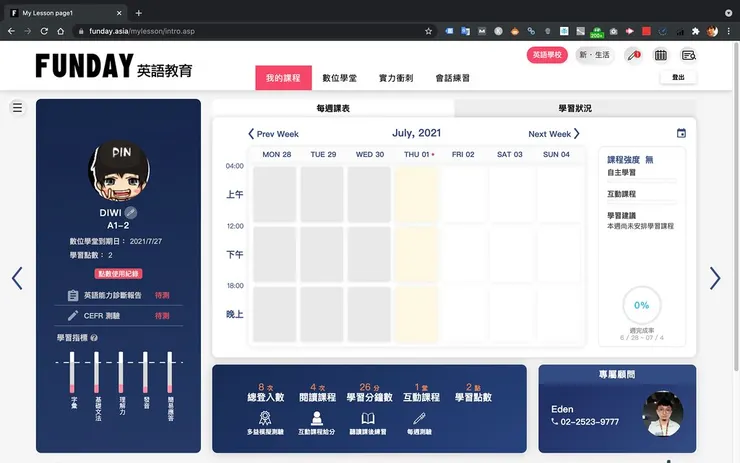This screenshot has height=463, width=740.
Task: Click the 互動課程 strength label
Action: 621,194
